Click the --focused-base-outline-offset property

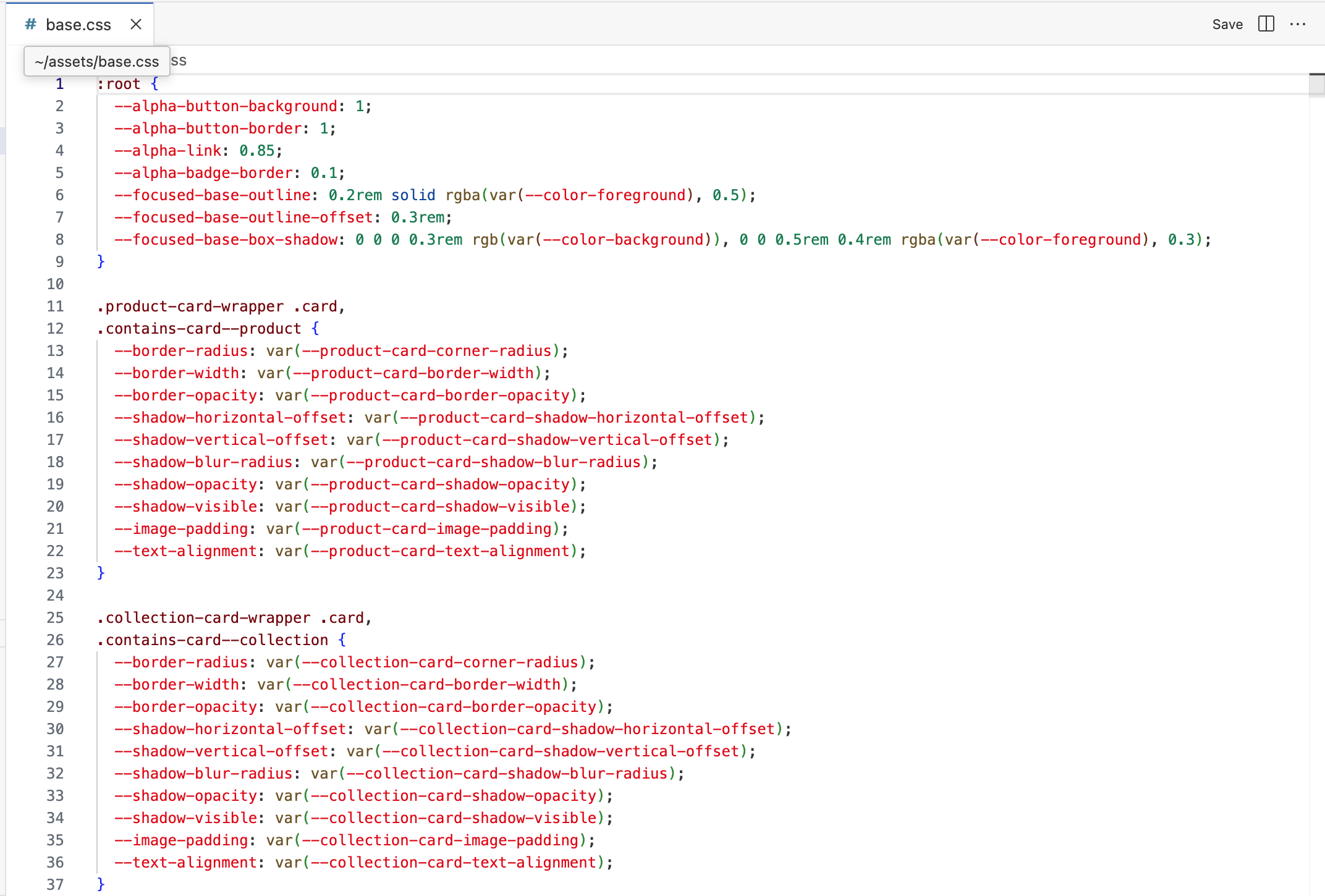[243, 218]
